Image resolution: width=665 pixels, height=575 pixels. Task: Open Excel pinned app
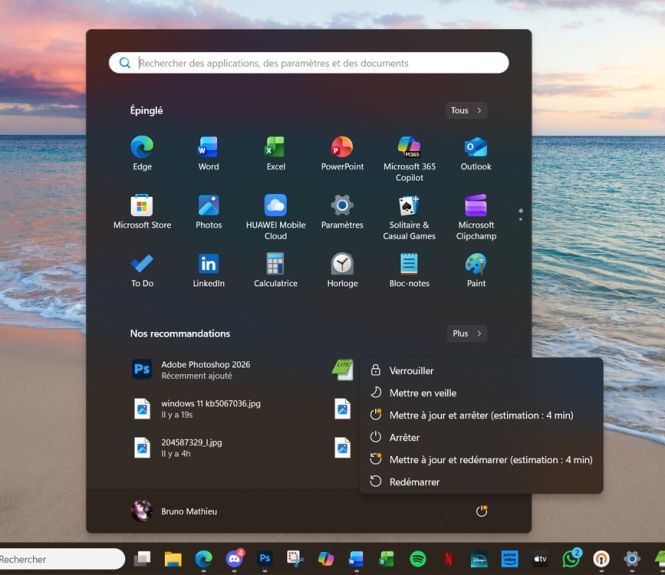pyautogui.click(x=275, y=154)
